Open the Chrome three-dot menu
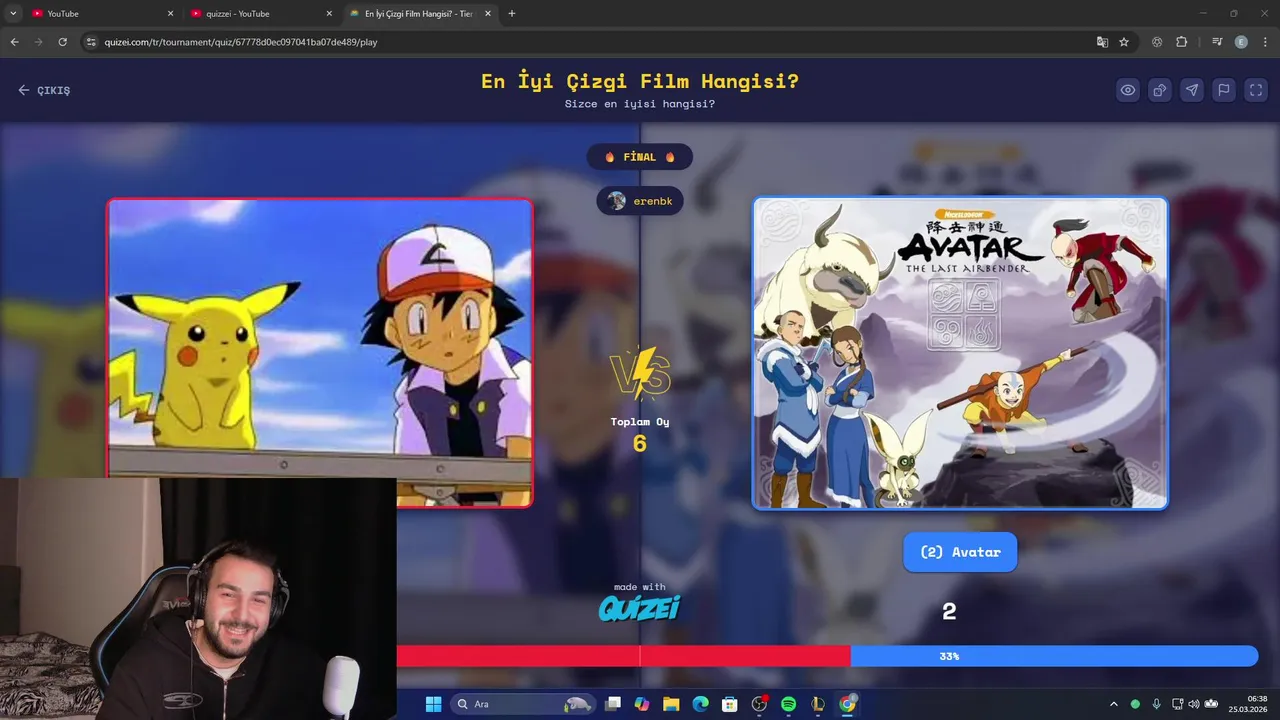1280x720 pixels. (x=1265, y=42)
